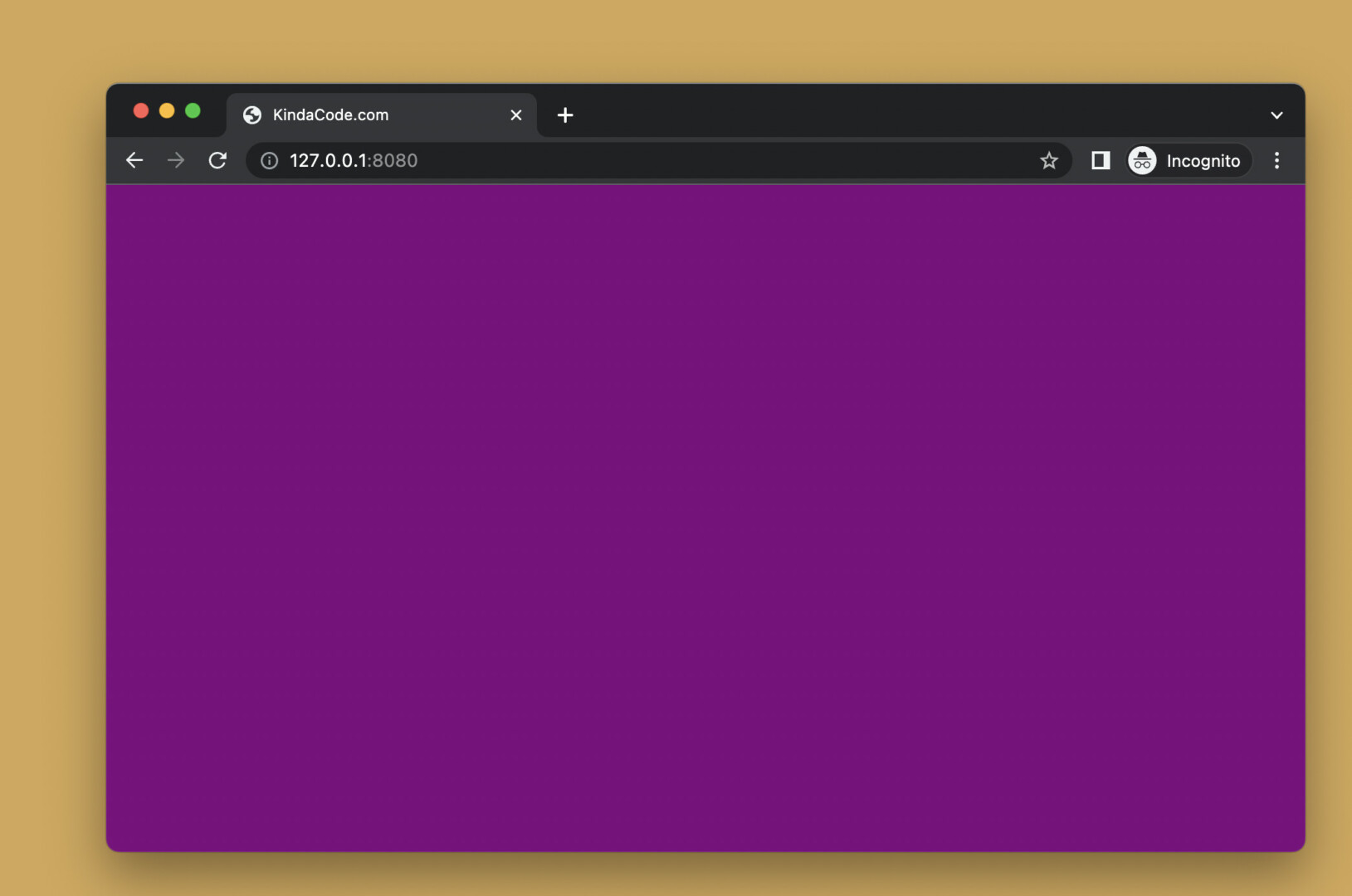1352x896 pixels.
Task: Open Chrome's three-dot menu
Action: (1276, 160)
